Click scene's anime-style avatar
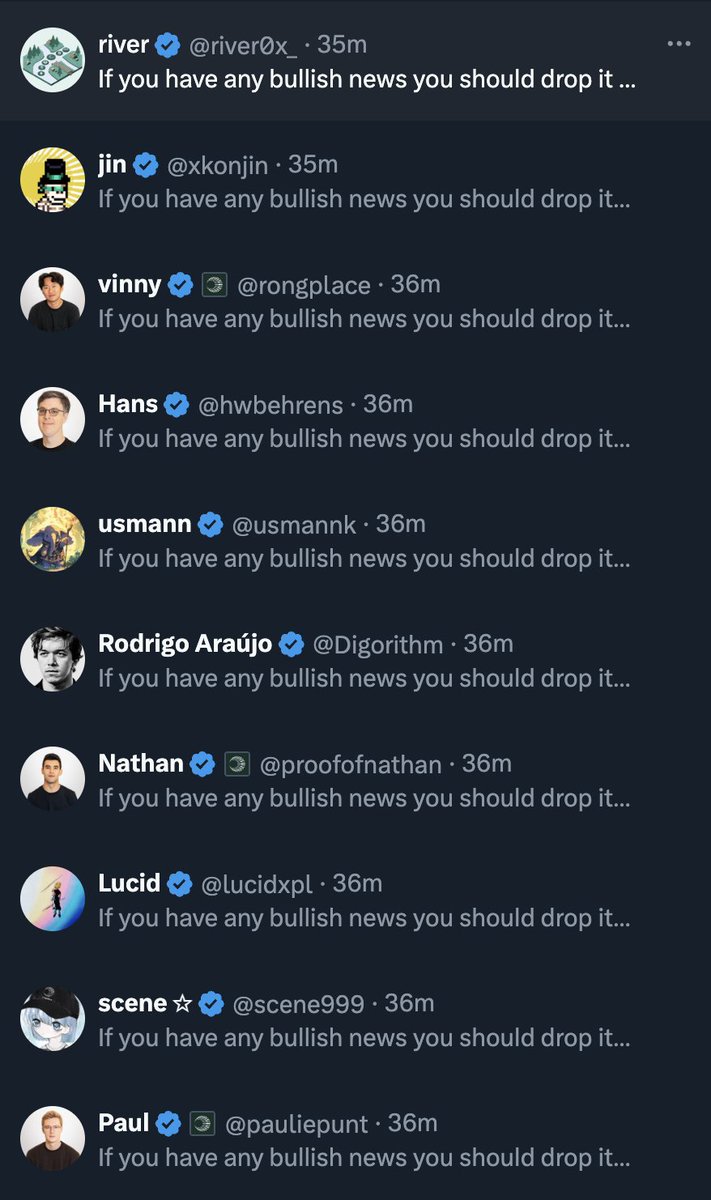The image size is (711, 1200). (x=52, y=1019)
